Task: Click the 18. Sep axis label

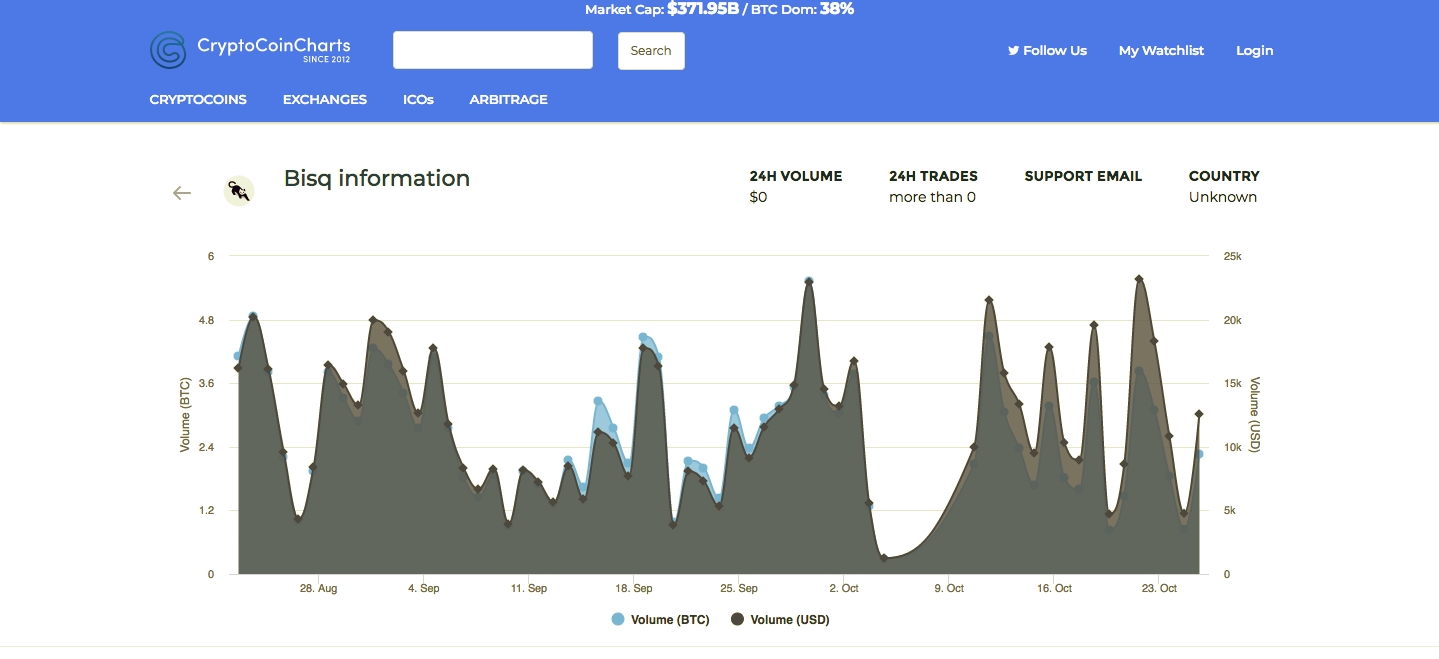Action: (634, 589)
